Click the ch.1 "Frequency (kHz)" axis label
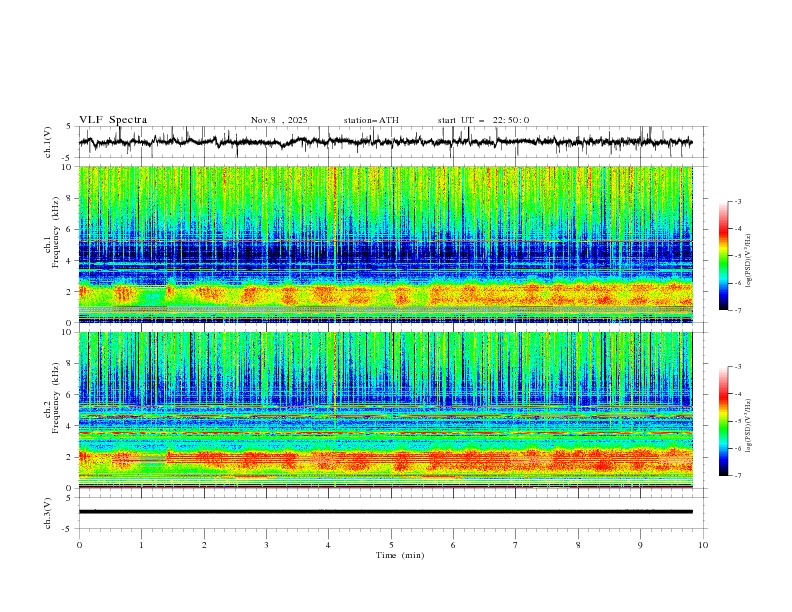 56,230
